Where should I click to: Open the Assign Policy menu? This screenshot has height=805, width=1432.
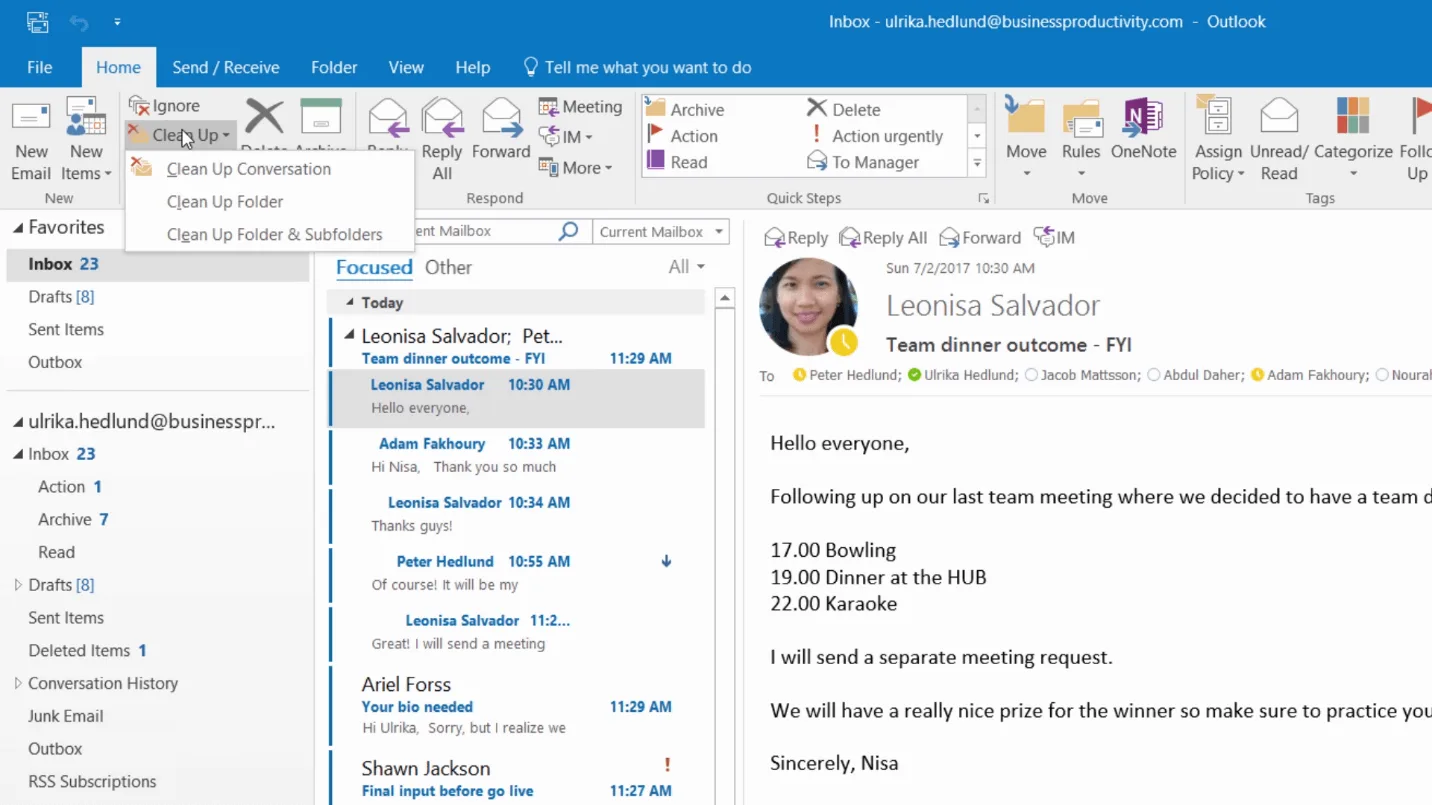click(1218, 139)
